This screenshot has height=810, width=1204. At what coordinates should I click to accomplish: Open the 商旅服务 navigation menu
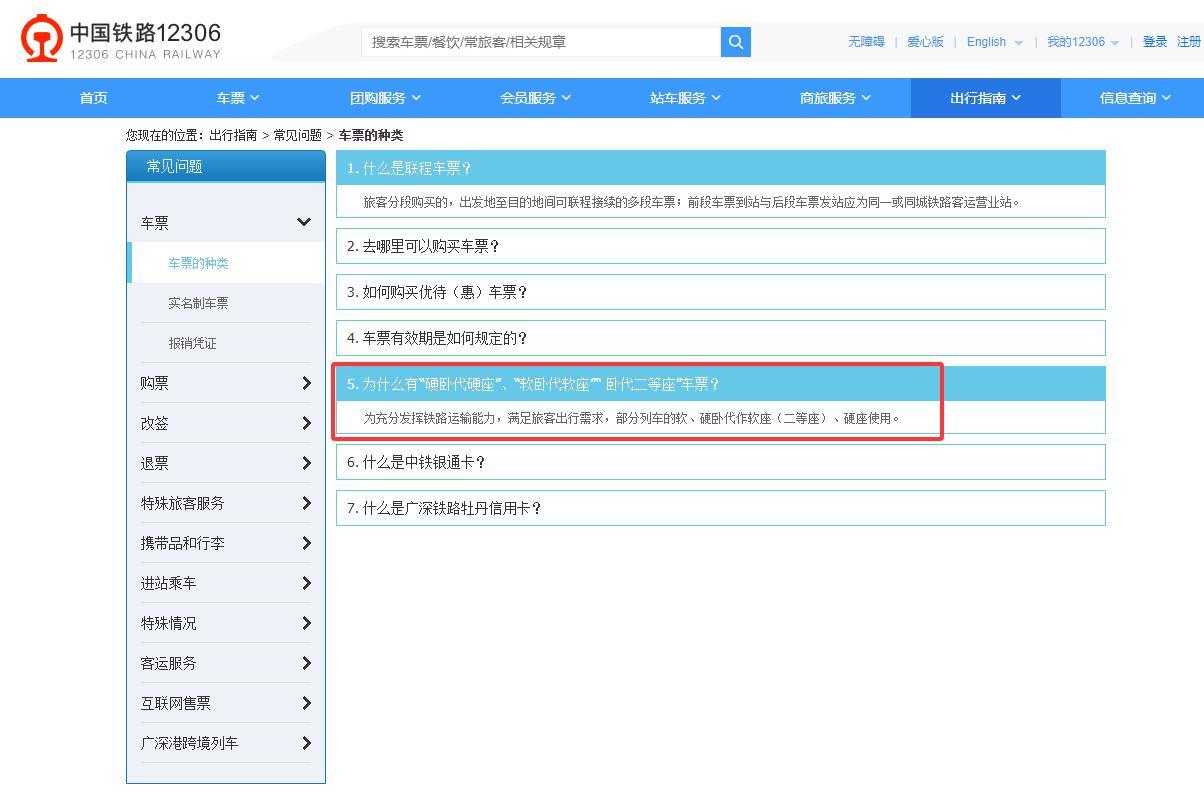pyautogui.click(x=836, y=98)
